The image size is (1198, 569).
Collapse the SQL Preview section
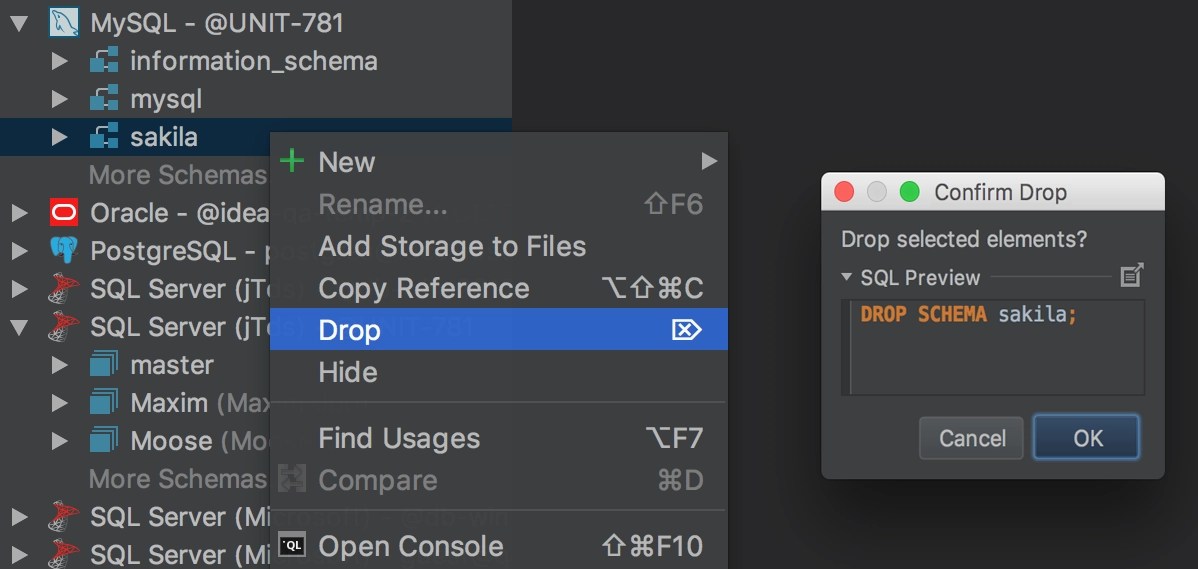pos(847,277)
